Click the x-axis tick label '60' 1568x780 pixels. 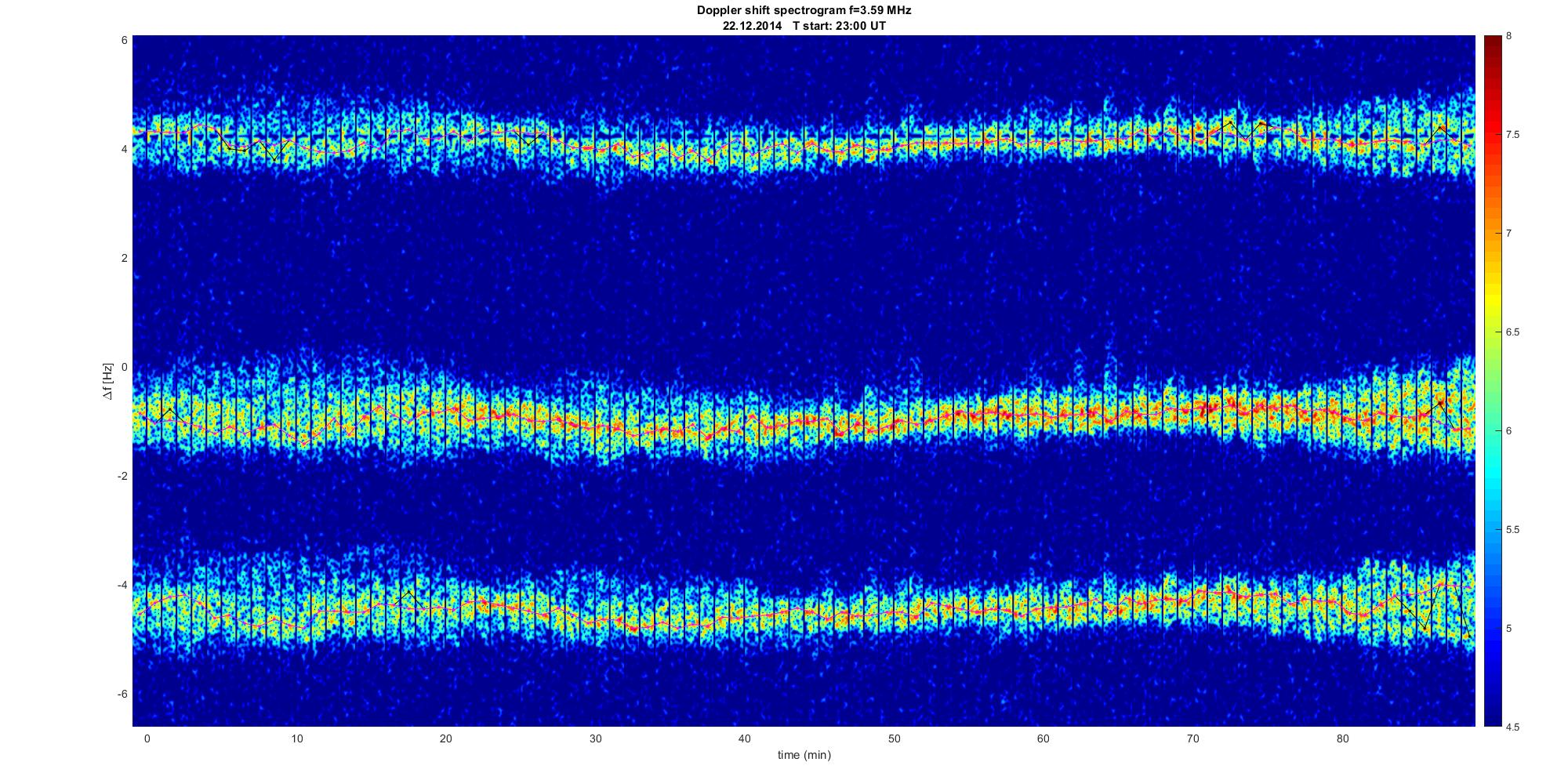[x=1043, y=738]
